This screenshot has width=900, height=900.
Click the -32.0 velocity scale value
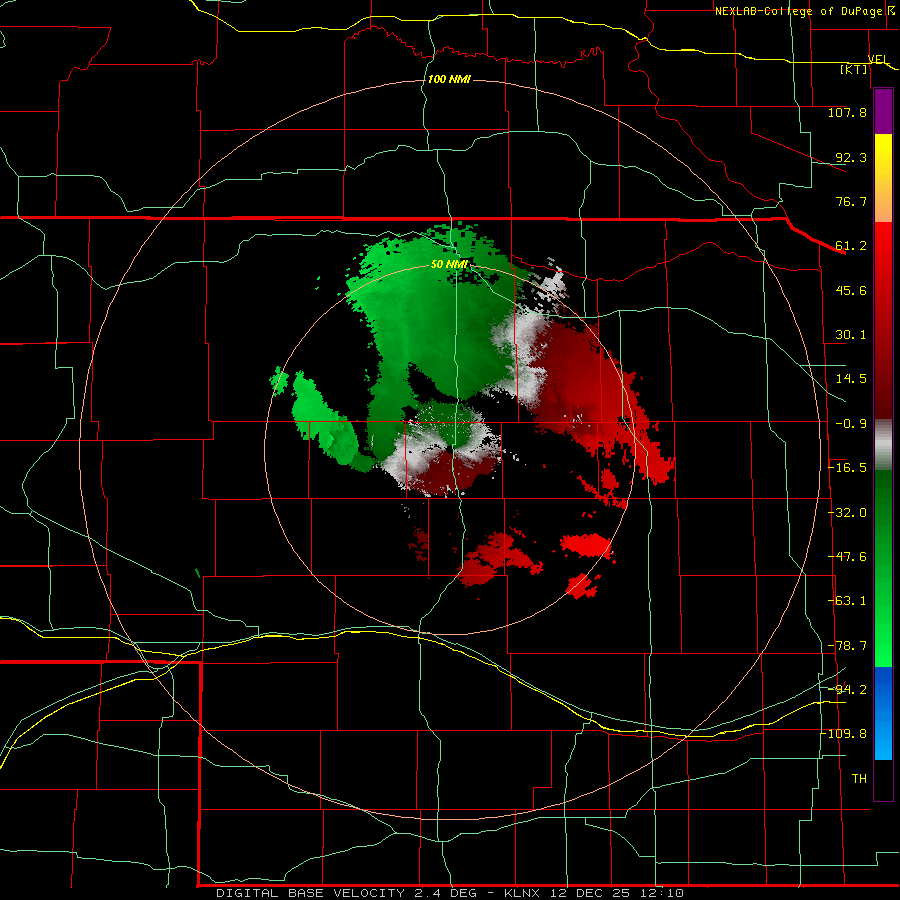pos(847,513)
